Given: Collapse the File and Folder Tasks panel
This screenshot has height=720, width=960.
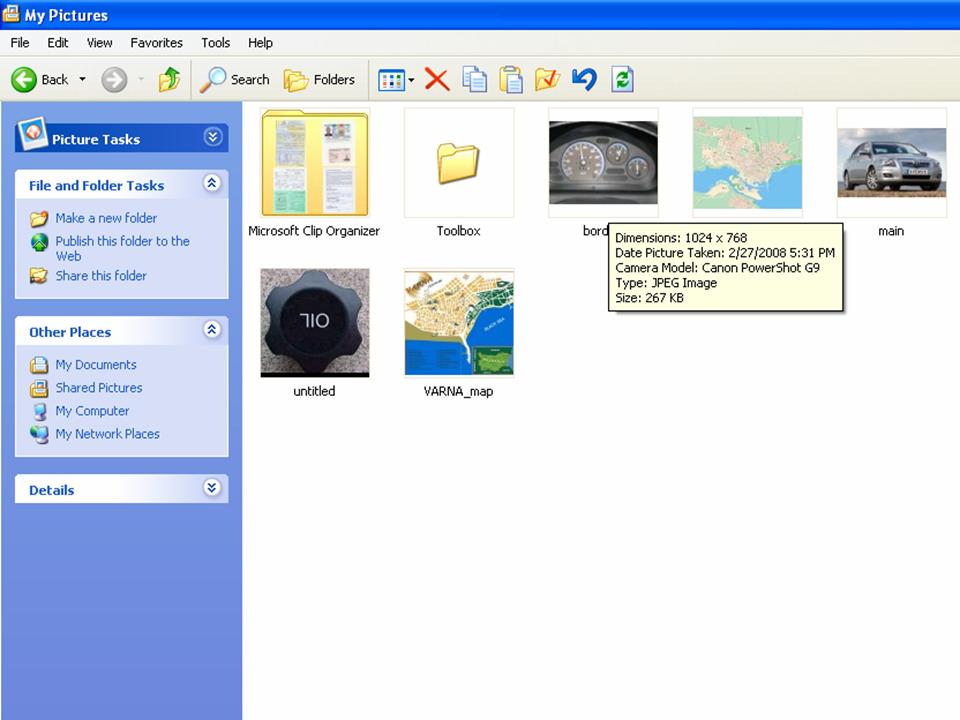Looking at the screenshot, I should coord(212,183).
